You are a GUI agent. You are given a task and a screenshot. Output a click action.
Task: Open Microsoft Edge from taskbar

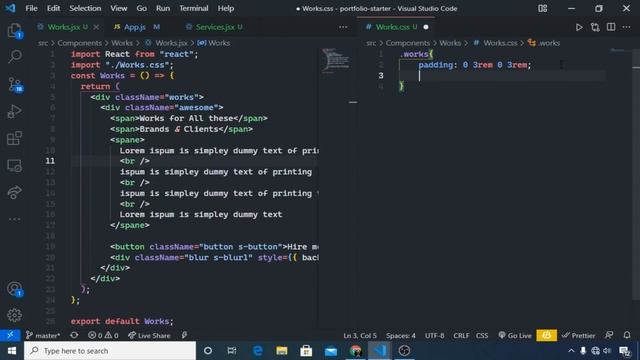258,351
